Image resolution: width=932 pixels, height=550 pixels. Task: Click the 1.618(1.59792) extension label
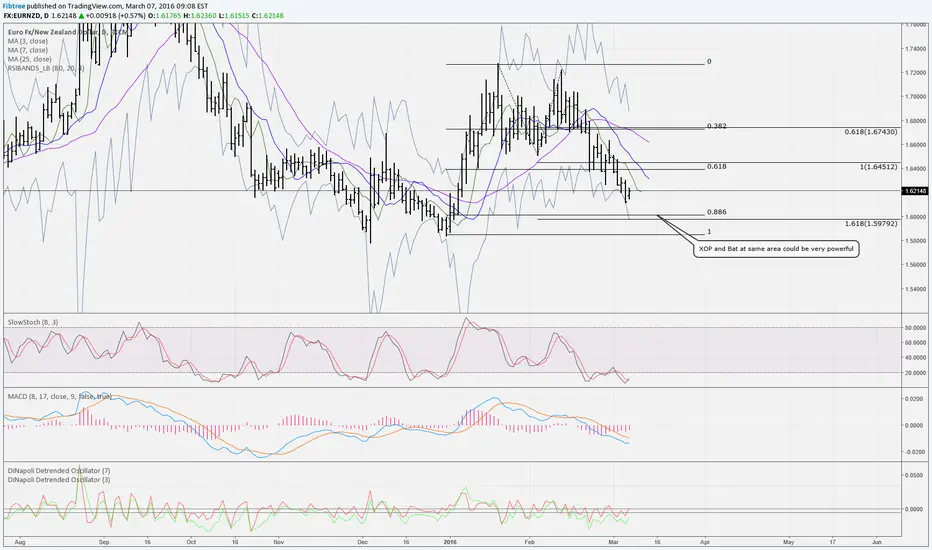871,224
